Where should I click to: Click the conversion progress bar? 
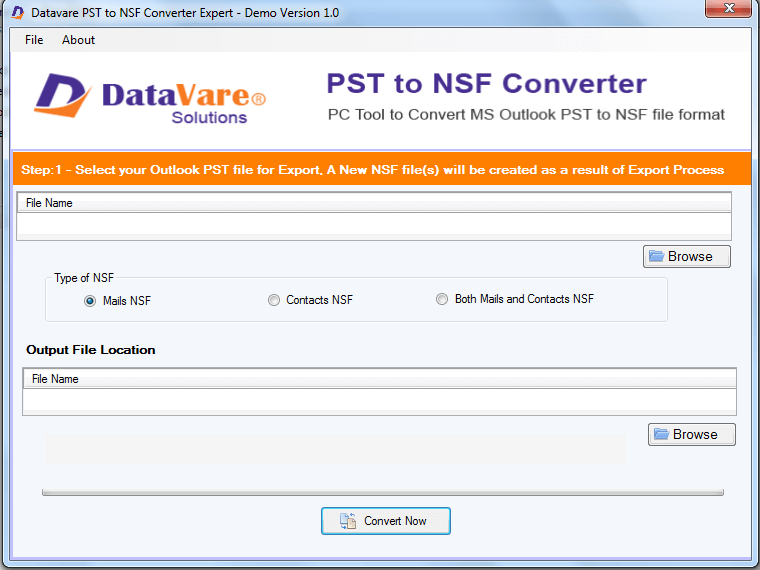[383, 492]
